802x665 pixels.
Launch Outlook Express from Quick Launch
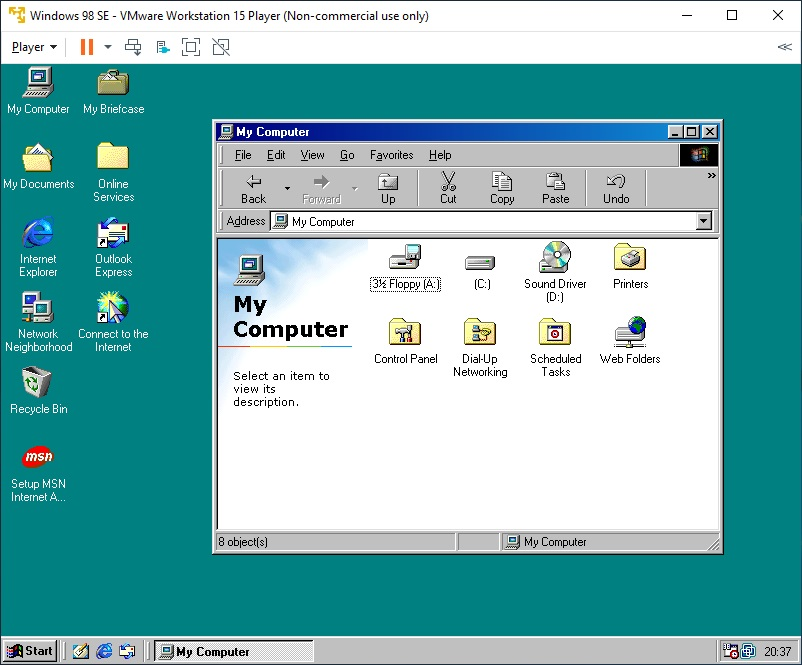pos(127,651)
